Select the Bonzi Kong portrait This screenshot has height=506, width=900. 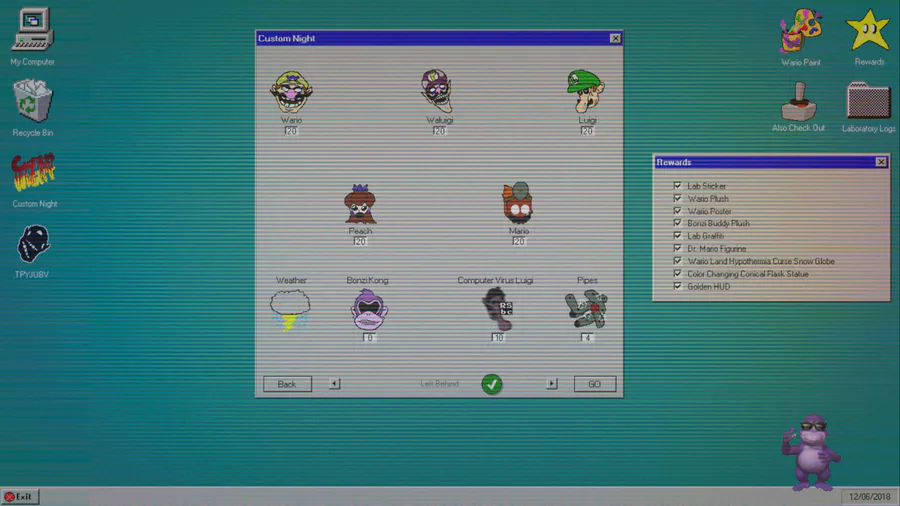pos(368,309)
